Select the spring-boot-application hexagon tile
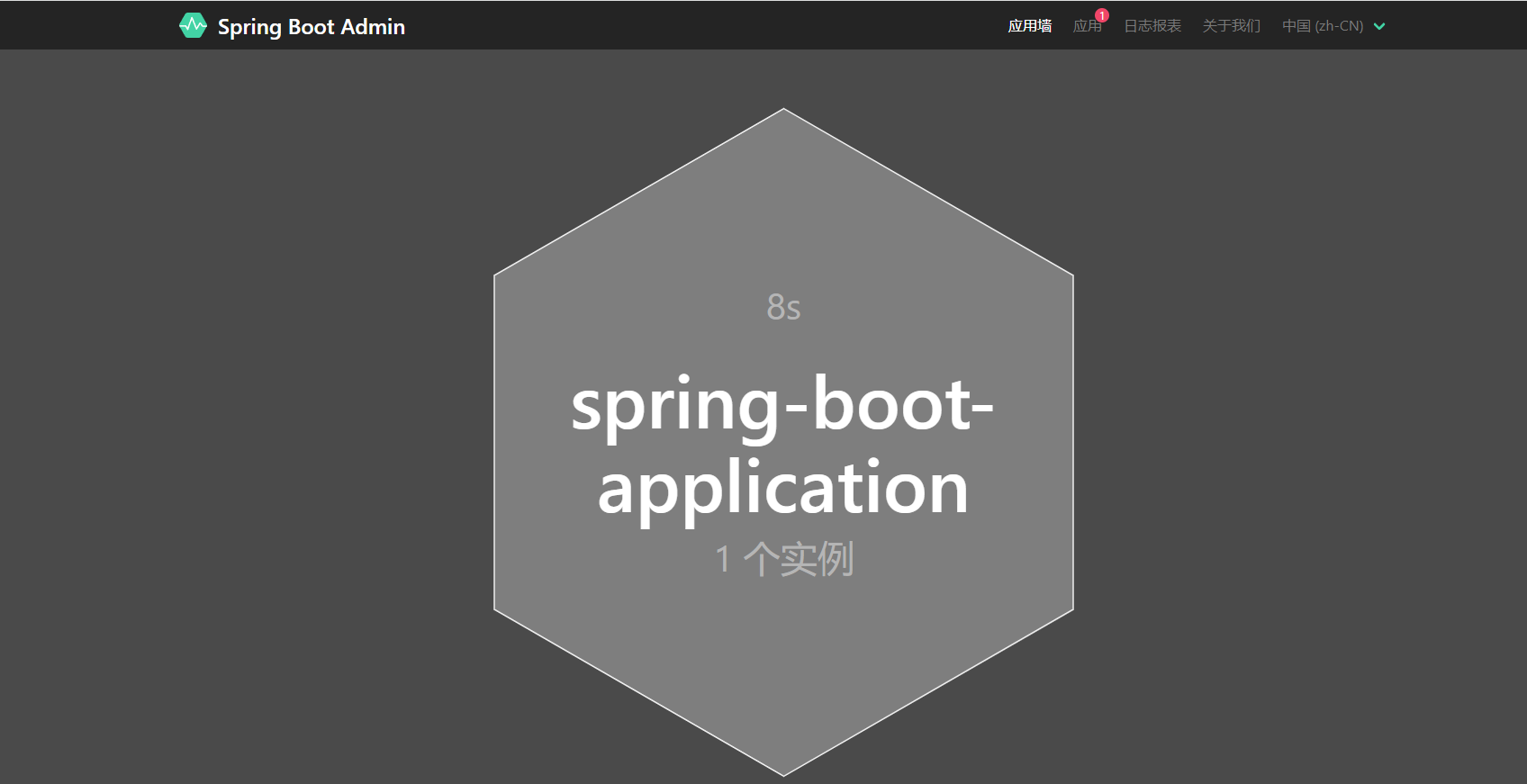1527x784 pixels. click(x=783, y=442)
